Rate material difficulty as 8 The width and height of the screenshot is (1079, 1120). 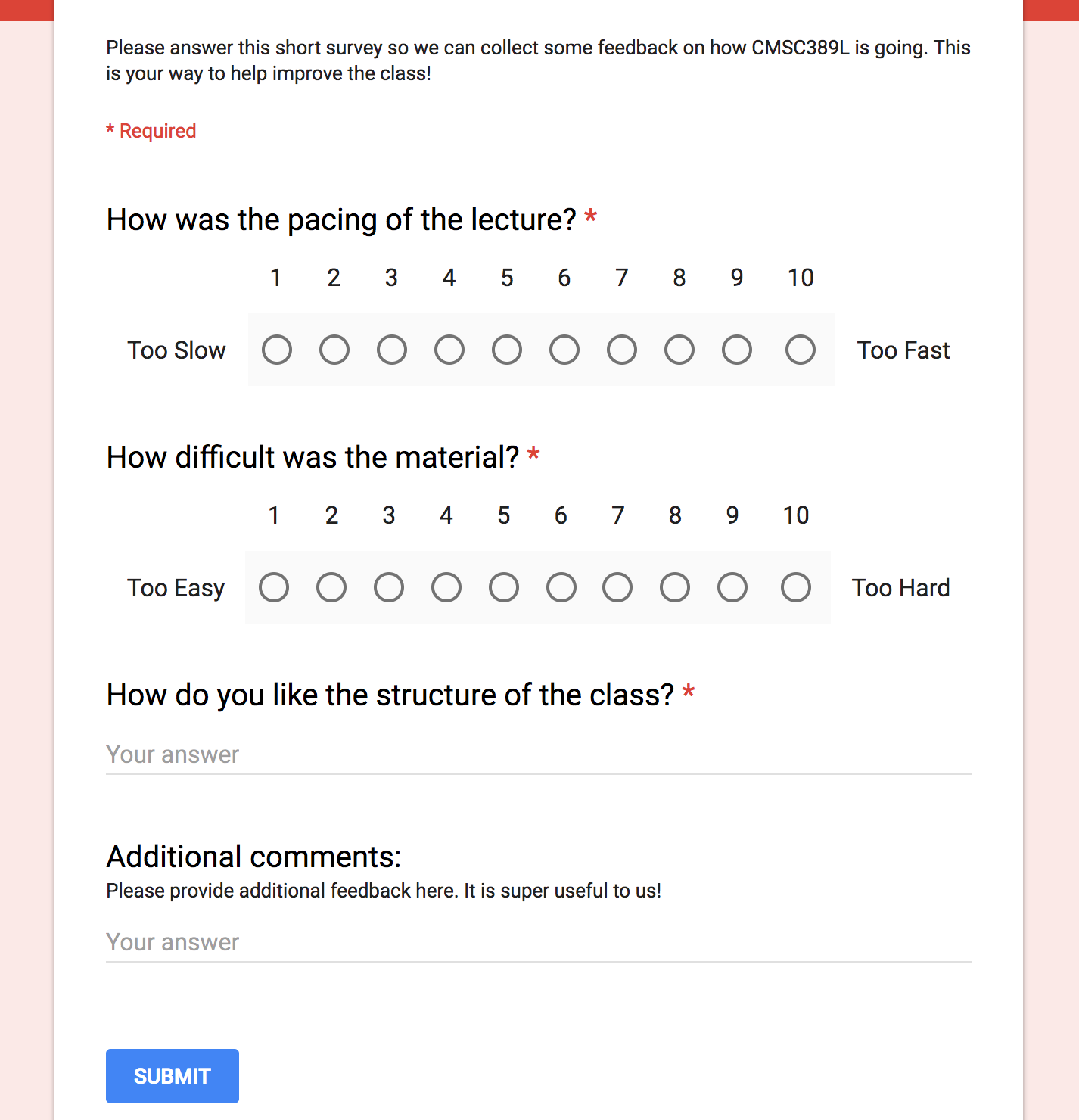pyautogui.click(x=675, y=587)
